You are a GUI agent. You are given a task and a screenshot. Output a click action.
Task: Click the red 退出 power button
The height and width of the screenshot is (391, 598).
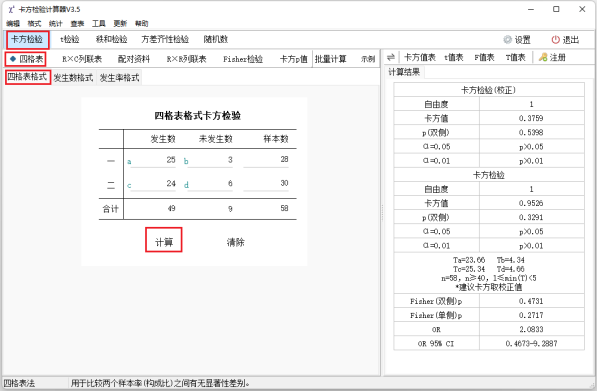click(x=565, y=40)
